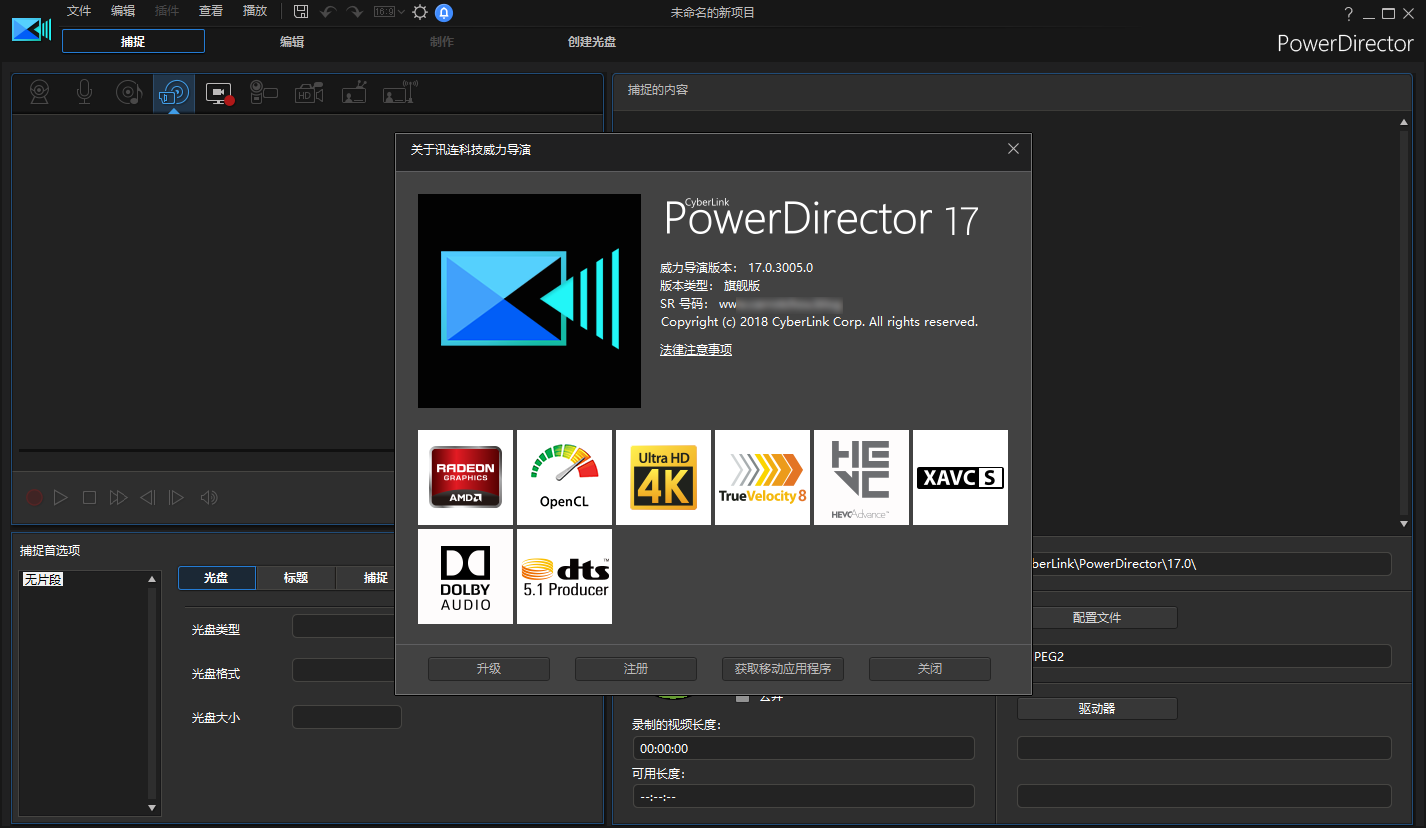Select the 光盘 tab in capture preferences
1426x828 pixels.
click(216, 578)
